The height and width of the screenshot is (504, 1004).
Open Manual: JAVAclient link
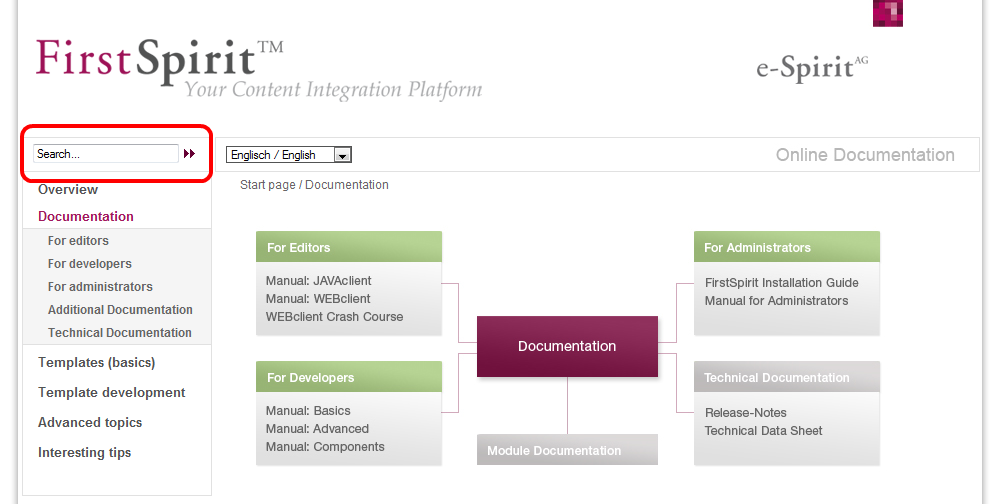pyautogui.click(x=319, y=281)
